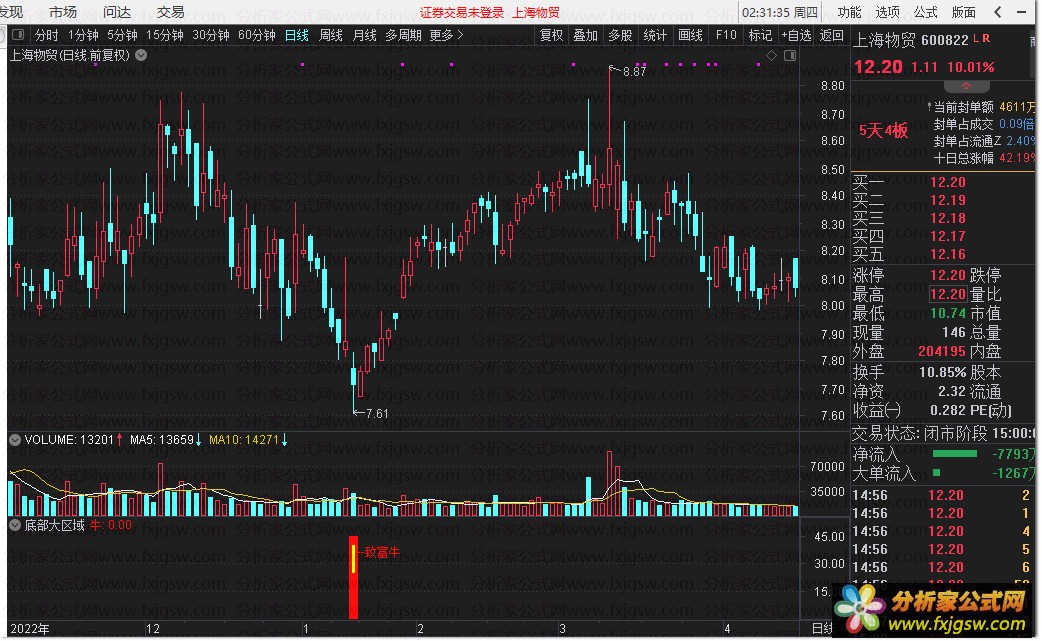Toggle the left sidebar panel icon

tap(18, 35)
